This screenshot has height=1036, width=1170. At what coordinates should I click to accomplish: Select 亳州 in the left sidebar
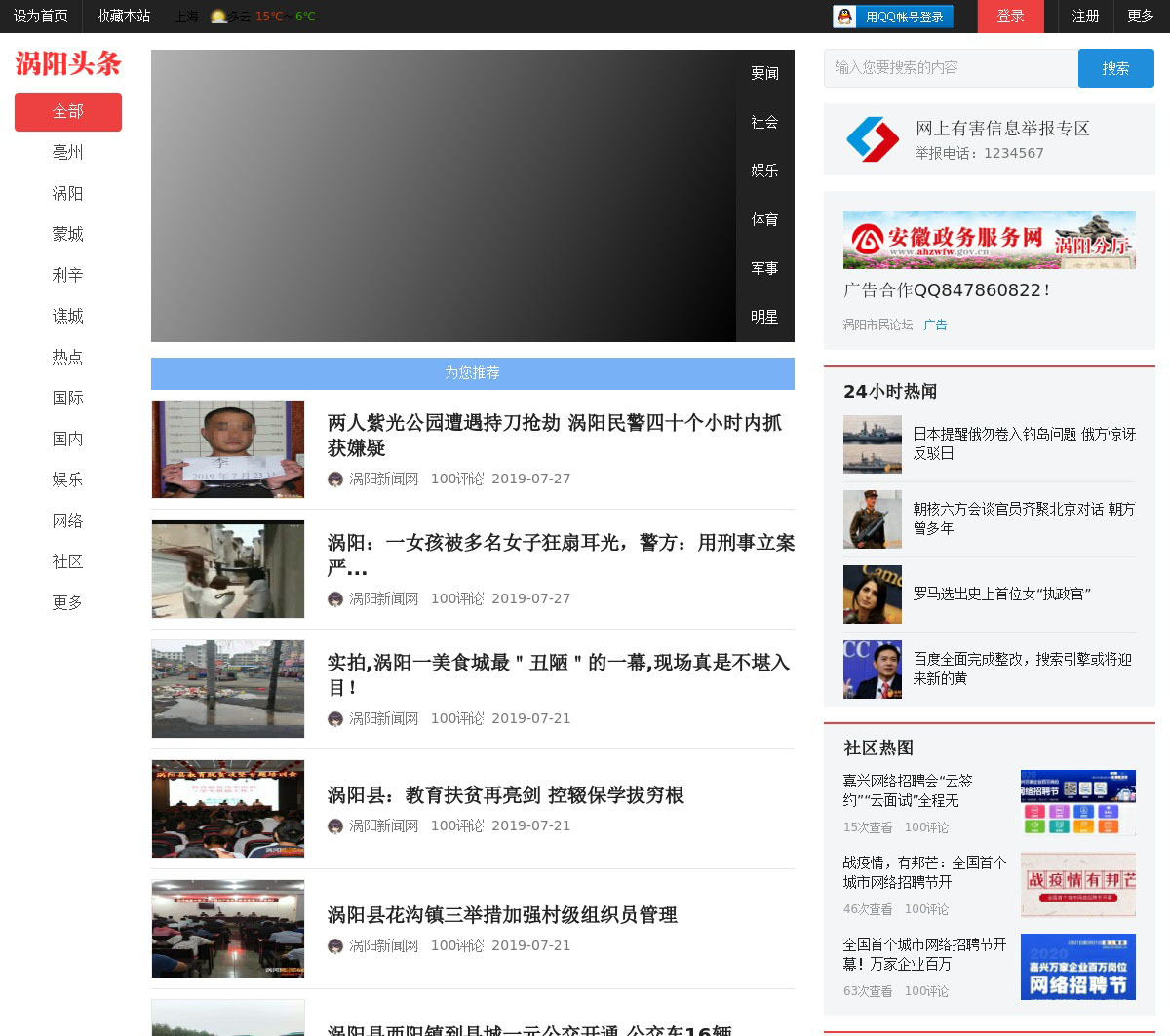(x=67, y=152)
